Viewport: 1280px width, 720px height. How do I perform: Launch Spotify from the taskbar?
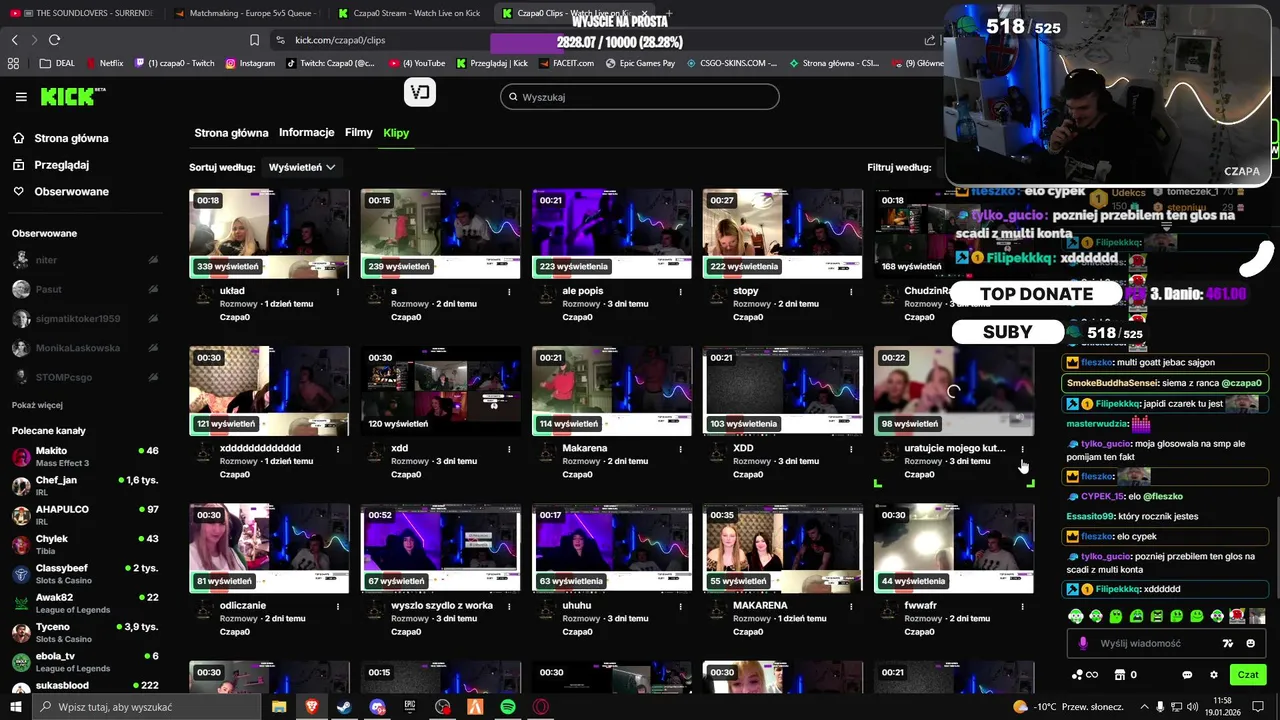pos(508,707)
